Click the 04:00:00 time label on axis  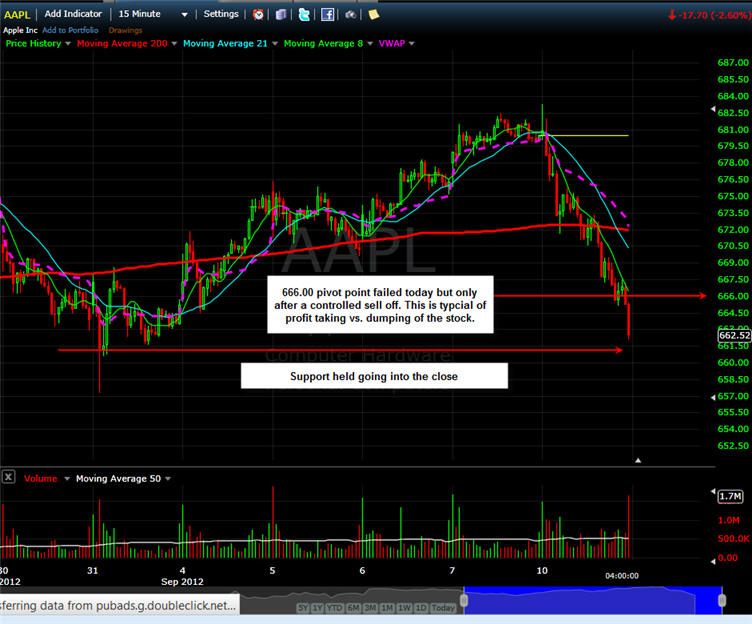[622, 576]
